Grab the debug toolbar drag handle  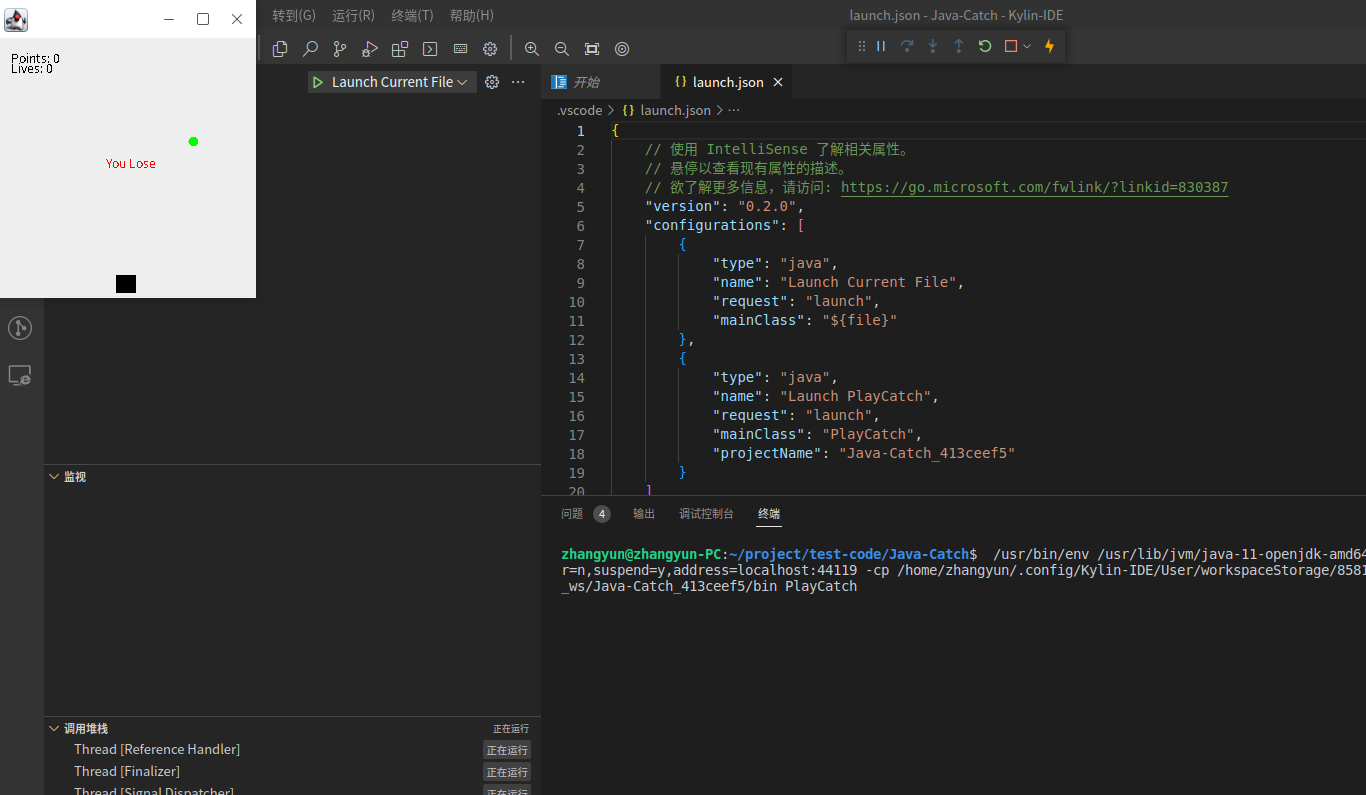pos(862,46)
